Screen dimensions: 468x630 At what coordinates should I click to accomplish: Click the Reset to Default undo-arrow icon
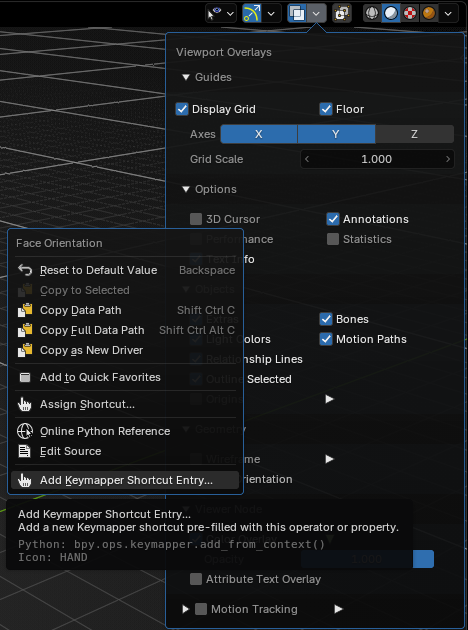click(x=25, y=270)
